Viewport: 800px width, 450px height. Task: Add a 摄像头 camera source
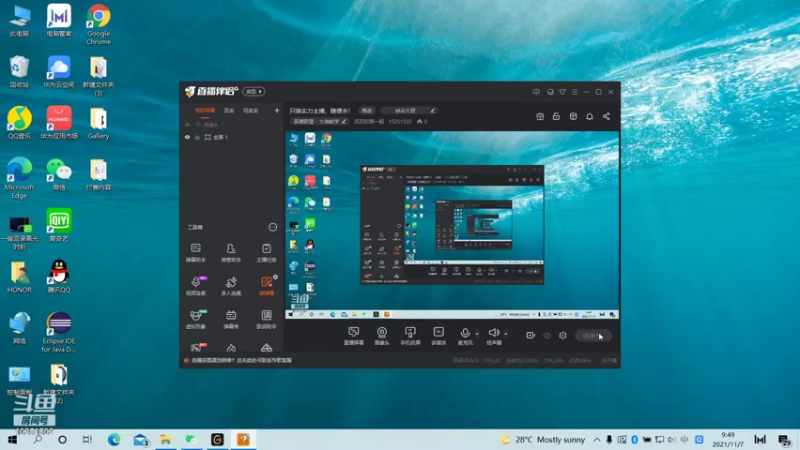tap(382, 336)
